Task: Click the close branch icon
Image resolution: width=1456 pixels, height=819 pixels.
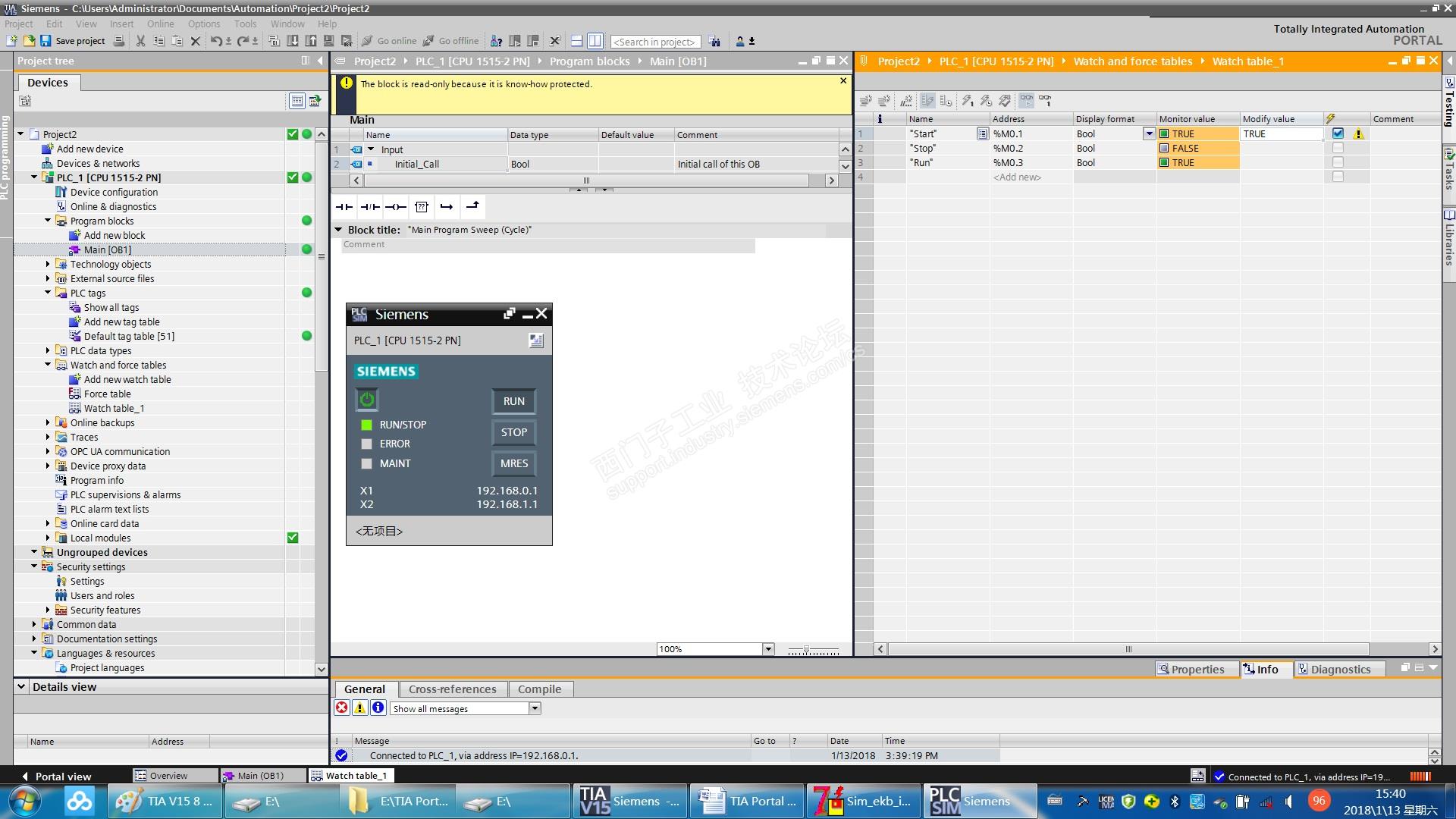Action: 472,206
